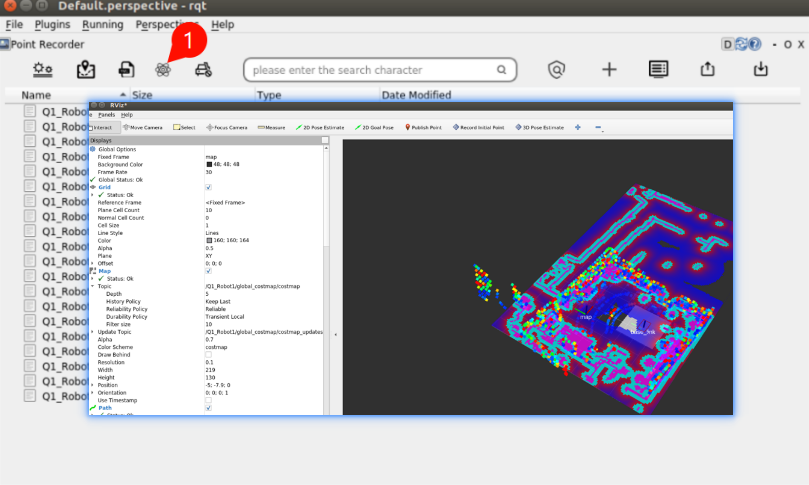Expand the Position property row
809x485 pixels.
click(92, 384)
